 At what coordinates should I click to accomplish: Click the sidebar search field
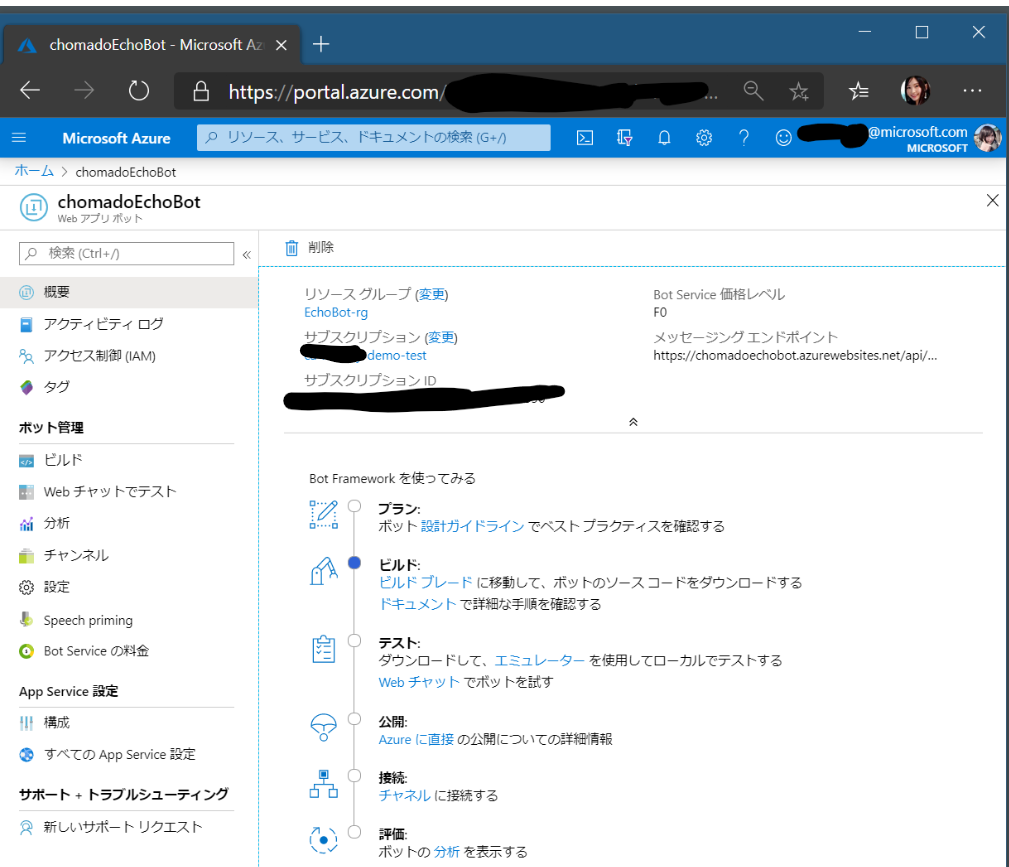(x=126, y=254)
